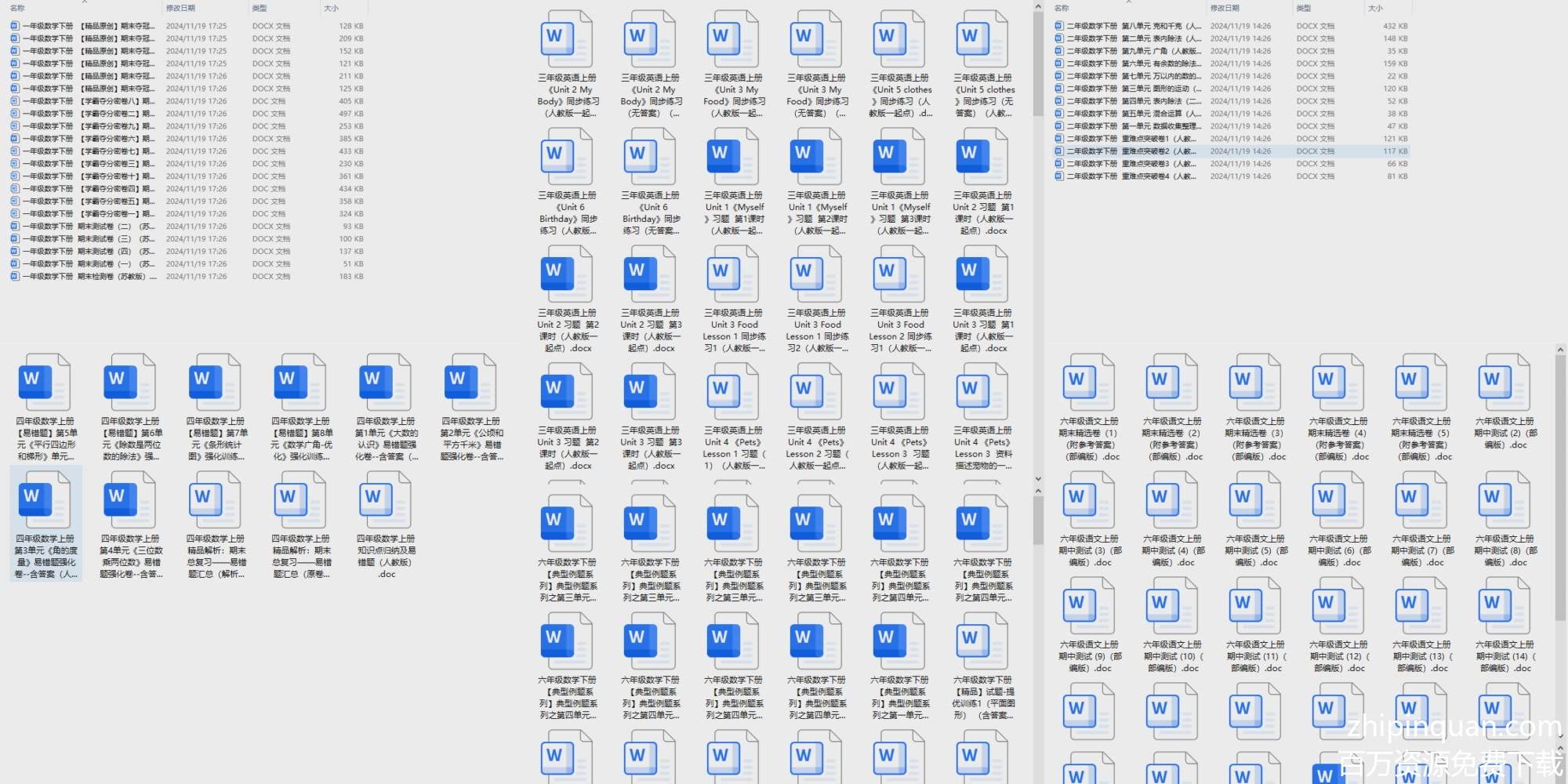The width and height of the screenshot is (1568, 784).
Task: Select 四年级数学上册 第3单元《角的度量》 file icon
Action: 45,499
